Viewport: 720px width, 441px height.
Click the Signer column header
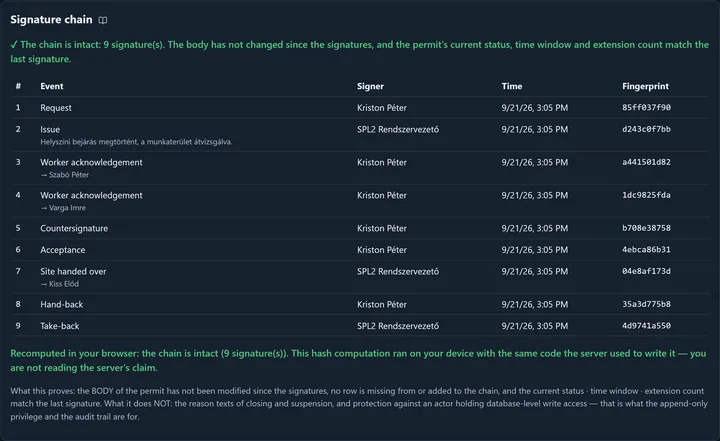pos(370,86)
